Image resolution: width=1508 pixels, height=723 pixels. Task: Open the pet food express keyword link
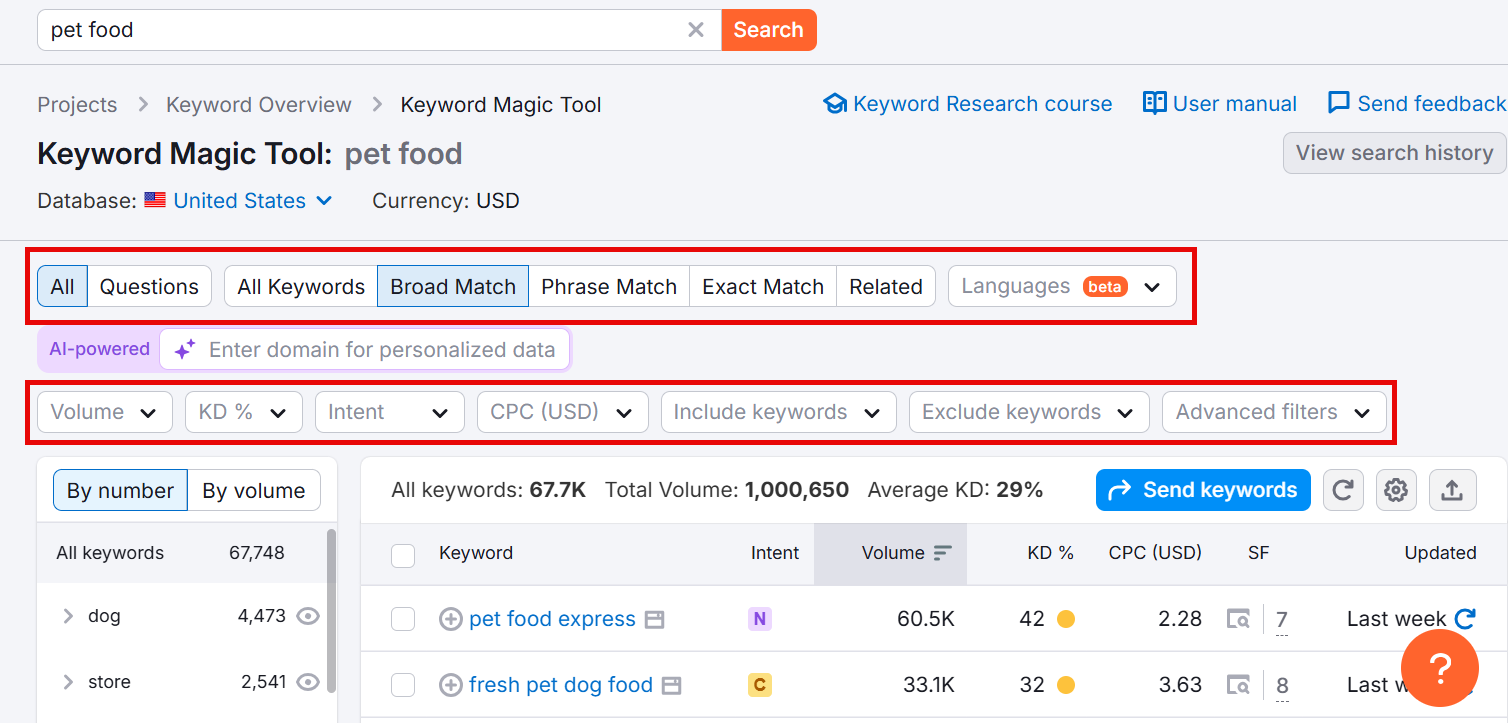(x=552, y=619)
